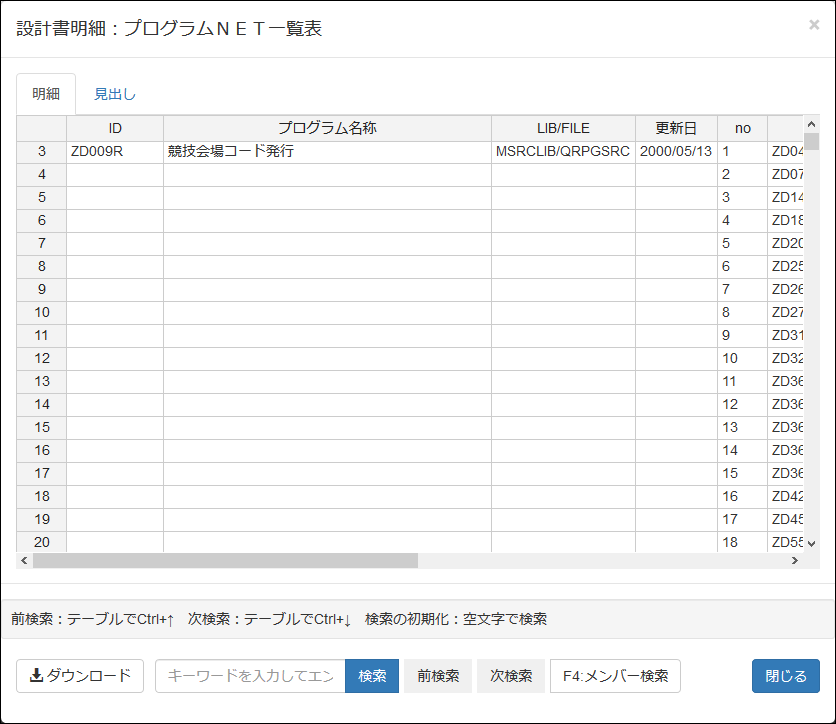Select row header number 10
This screenshot has height=724, width=836.
[42, 312]
